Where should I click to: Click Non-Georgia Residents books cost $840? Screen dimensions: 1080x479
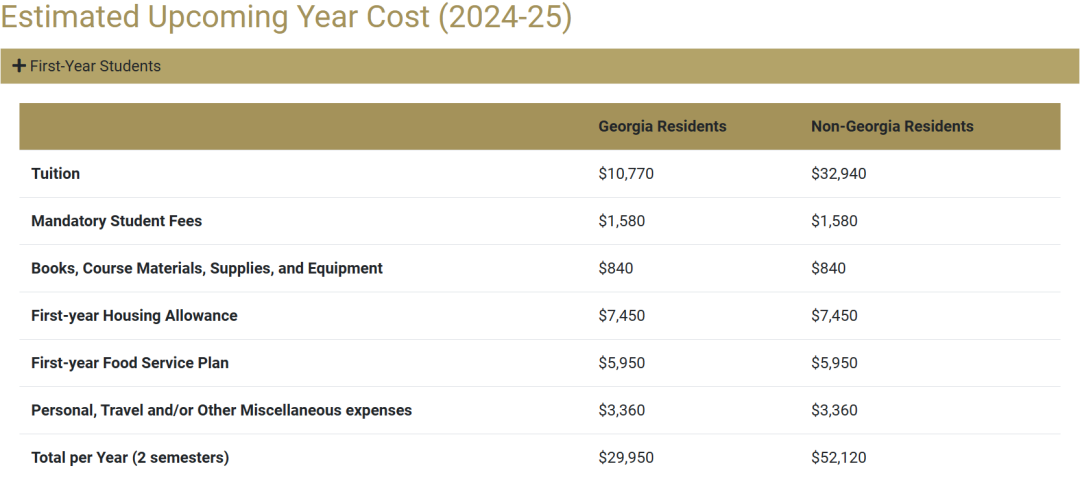point(828,268)
